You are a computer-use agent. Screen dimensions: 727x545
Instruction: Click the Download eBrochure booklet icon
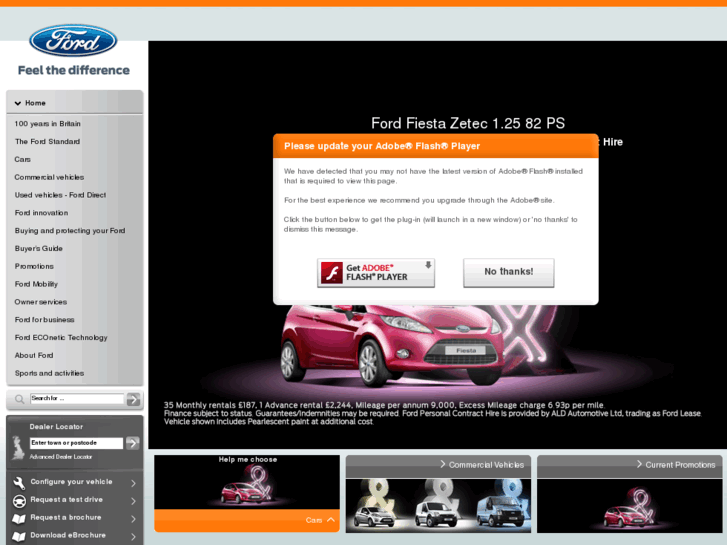pos(19,536)
